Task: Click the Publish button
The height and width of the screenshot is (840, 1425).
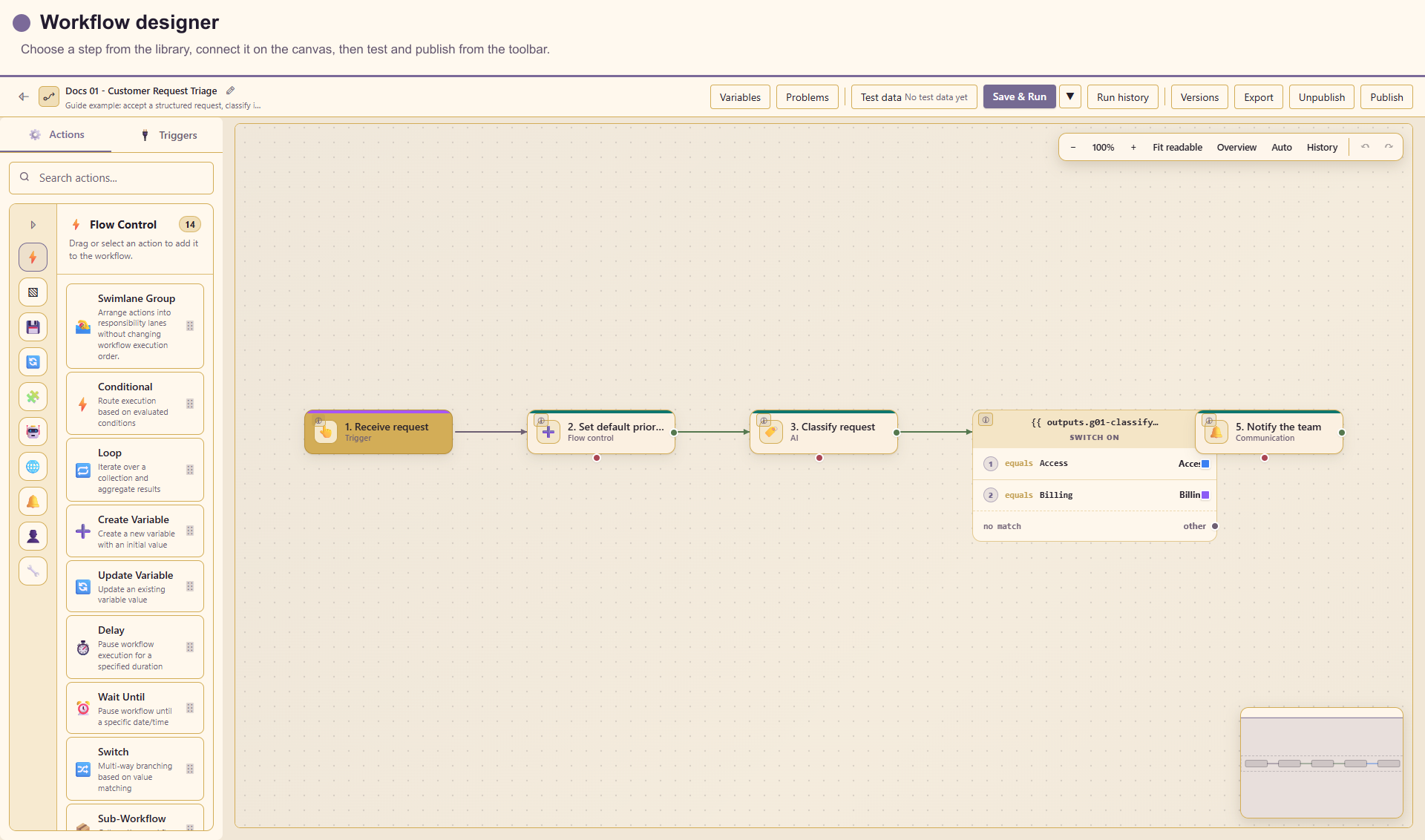Action: click(1386, 97)
